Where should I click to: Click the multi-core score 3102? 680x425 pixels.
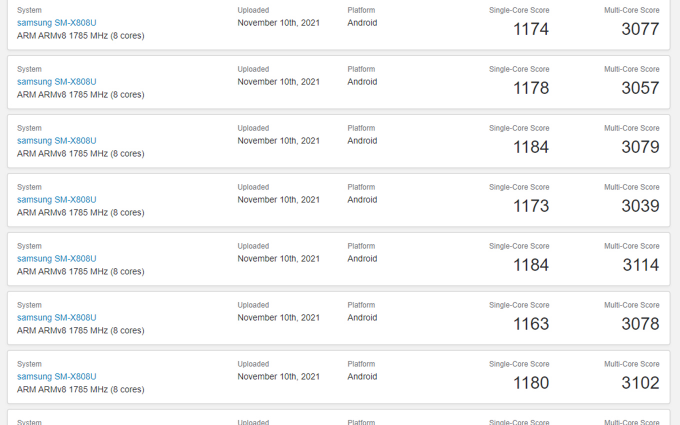(641, 383)
